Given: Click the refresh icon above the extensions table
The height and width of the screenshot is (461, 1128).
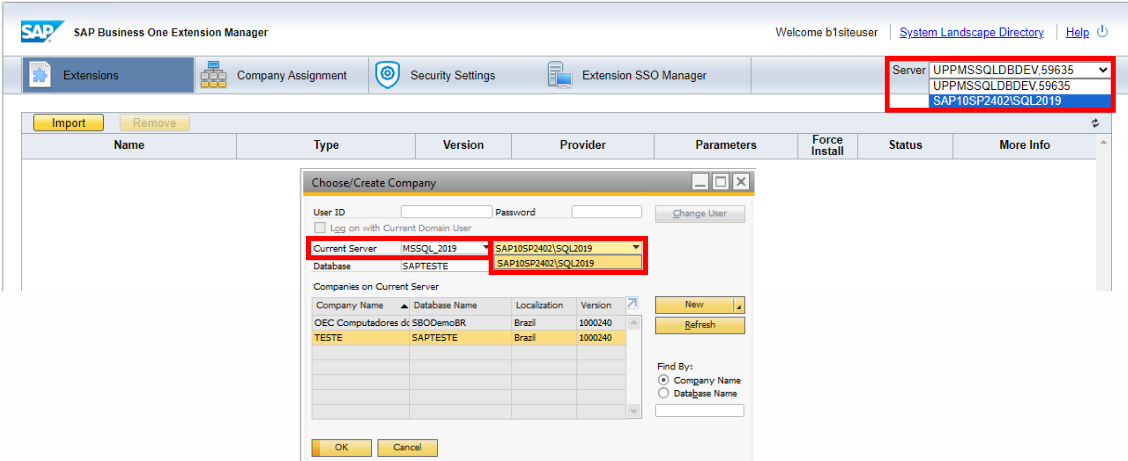Looking at the screenshot, I should [x=1095, y=124].
